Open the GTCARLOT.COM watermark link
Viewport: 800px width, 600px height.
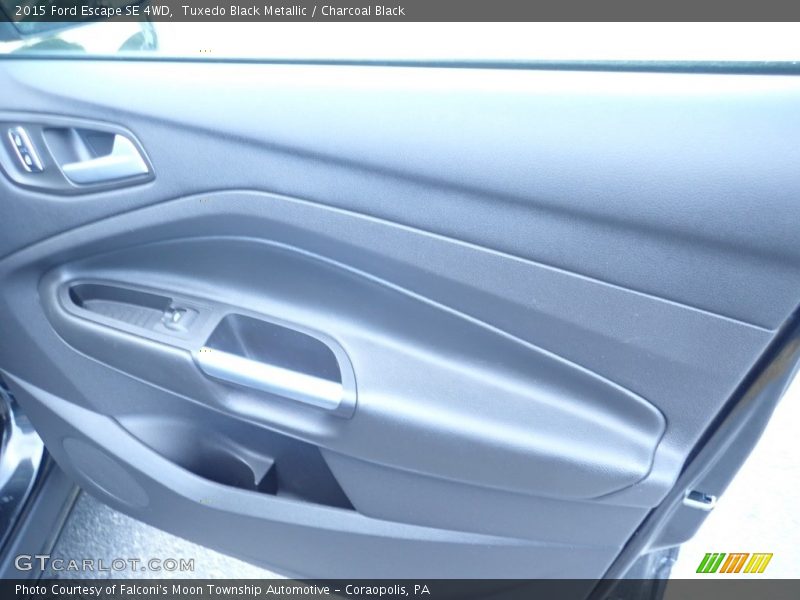point(104,564)
